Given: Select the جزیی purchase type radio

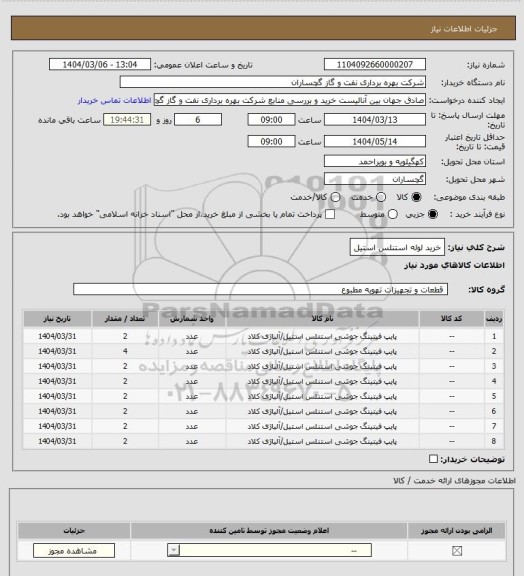Looking at the screenshot, I should click(433, 214).
